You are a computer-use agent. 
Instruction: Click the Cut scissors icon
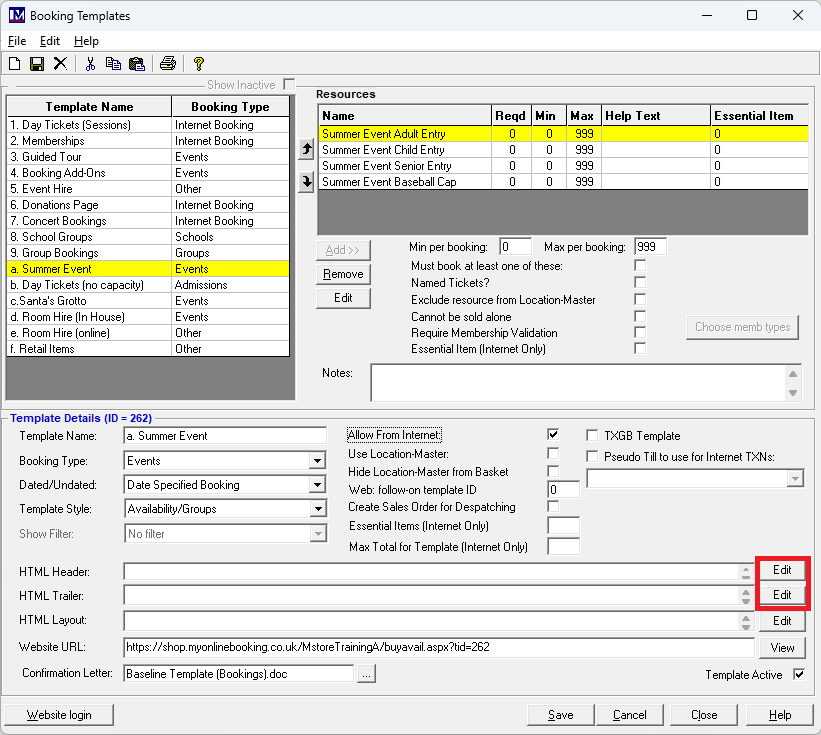pyautogui.click(x=90, y=64)
